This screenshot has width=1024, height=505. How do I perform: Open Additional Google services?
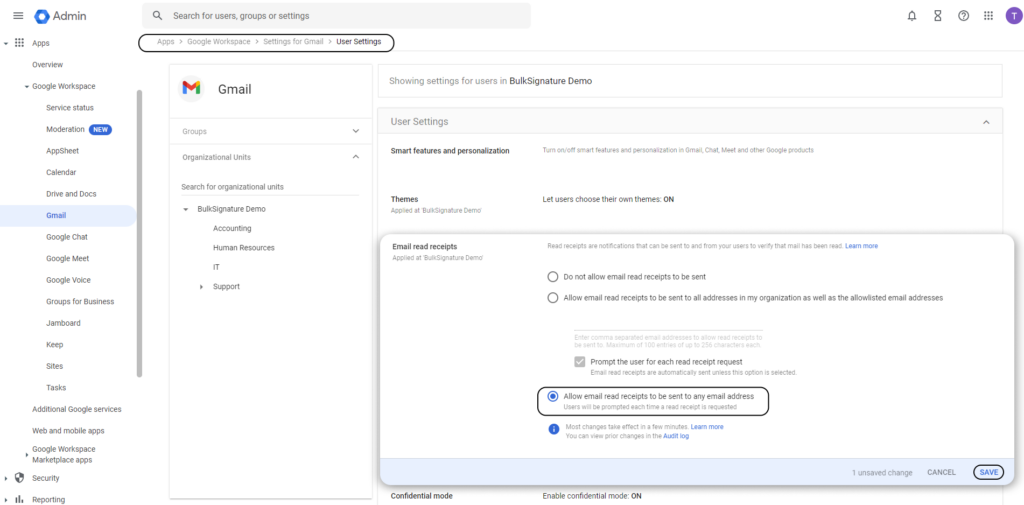[x=77, y=410]
